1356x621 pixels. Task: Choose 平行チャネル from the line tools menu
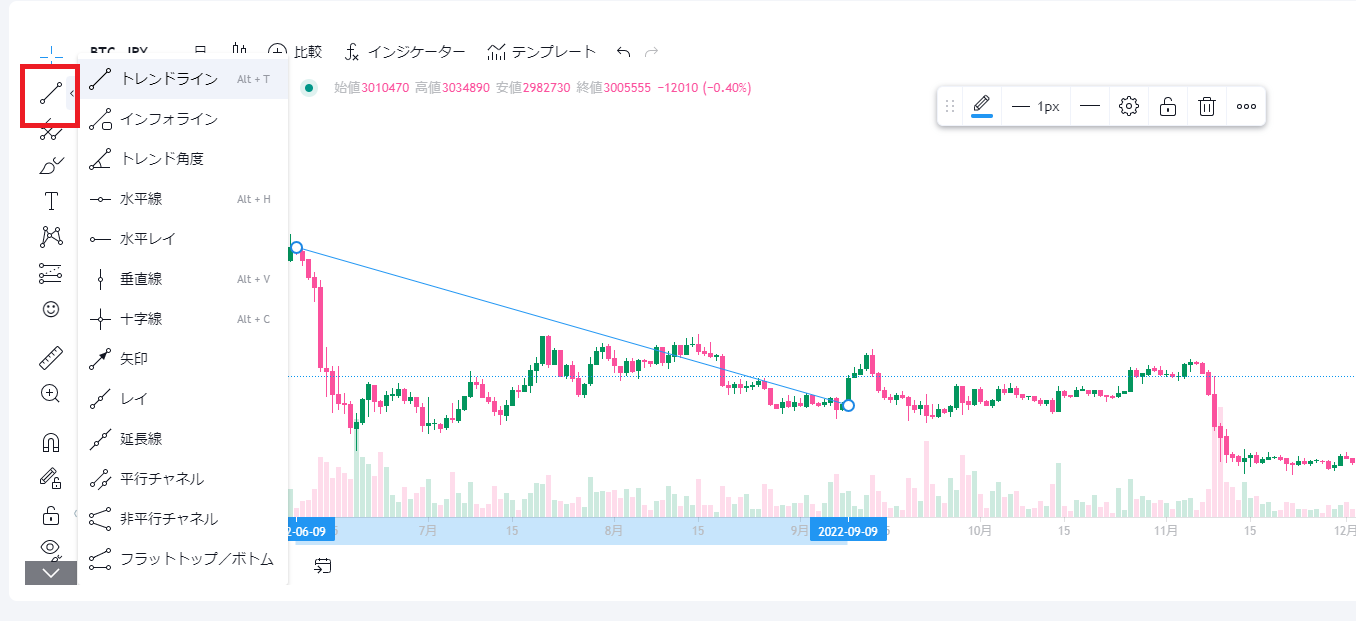[162, 479]
